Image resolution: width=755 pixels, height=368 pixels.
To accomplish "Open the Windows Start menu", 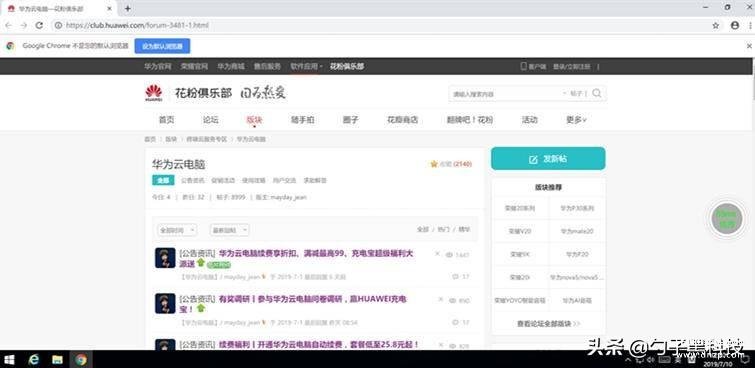I will [x=9, y=359].
